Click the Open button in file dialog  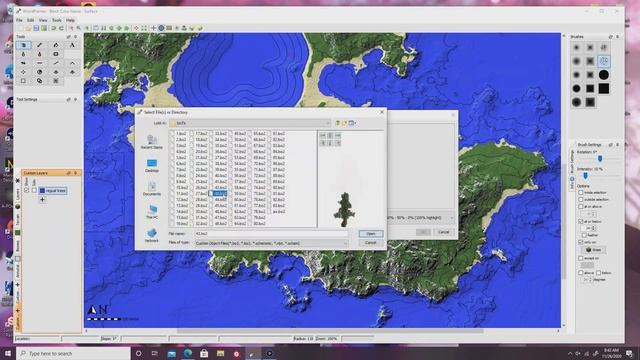pyautogui.click(x=371, y=234)
